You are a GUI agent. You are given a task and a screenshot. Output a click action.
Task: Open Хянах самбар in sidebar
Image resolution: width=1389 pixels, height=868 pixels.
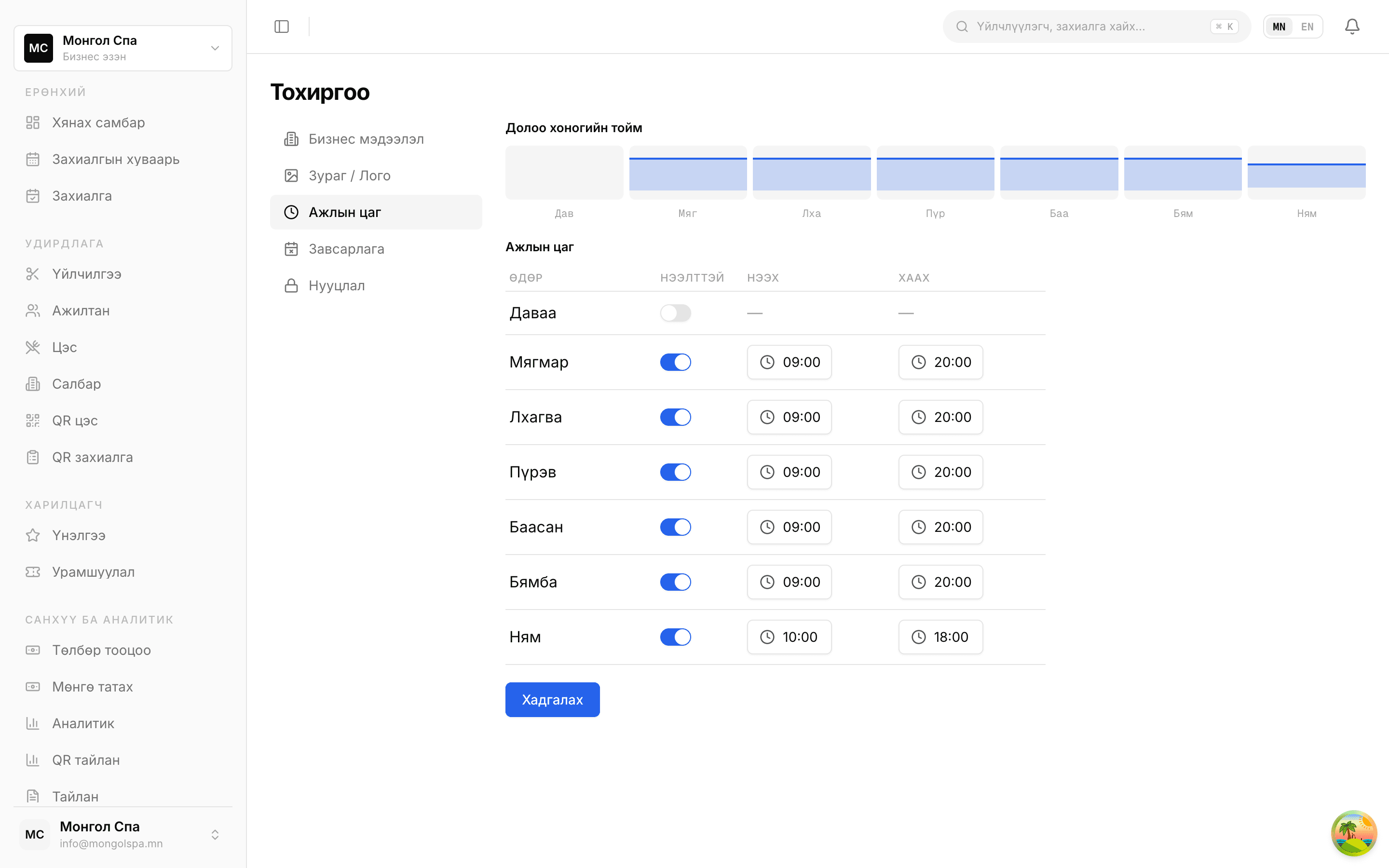123,122
